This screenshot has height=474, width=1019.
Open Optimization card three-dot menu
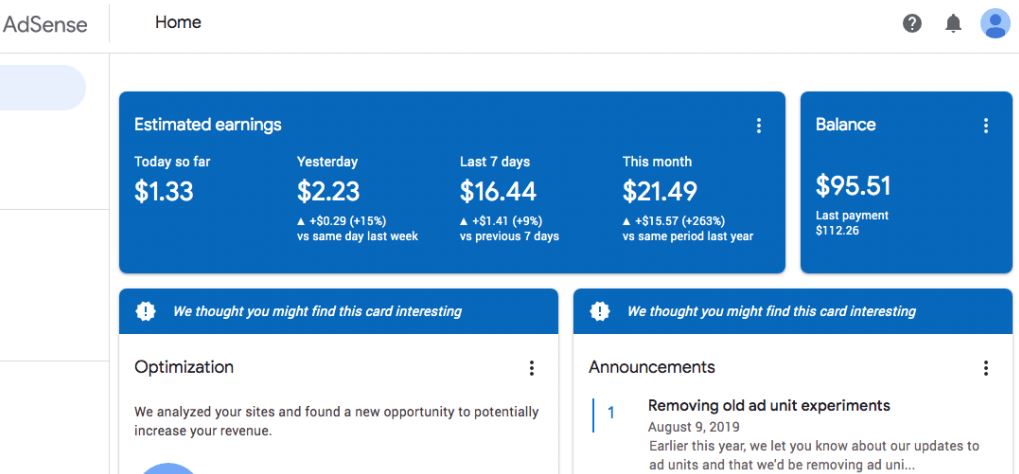pyautogui.click(x=532, y=368)
